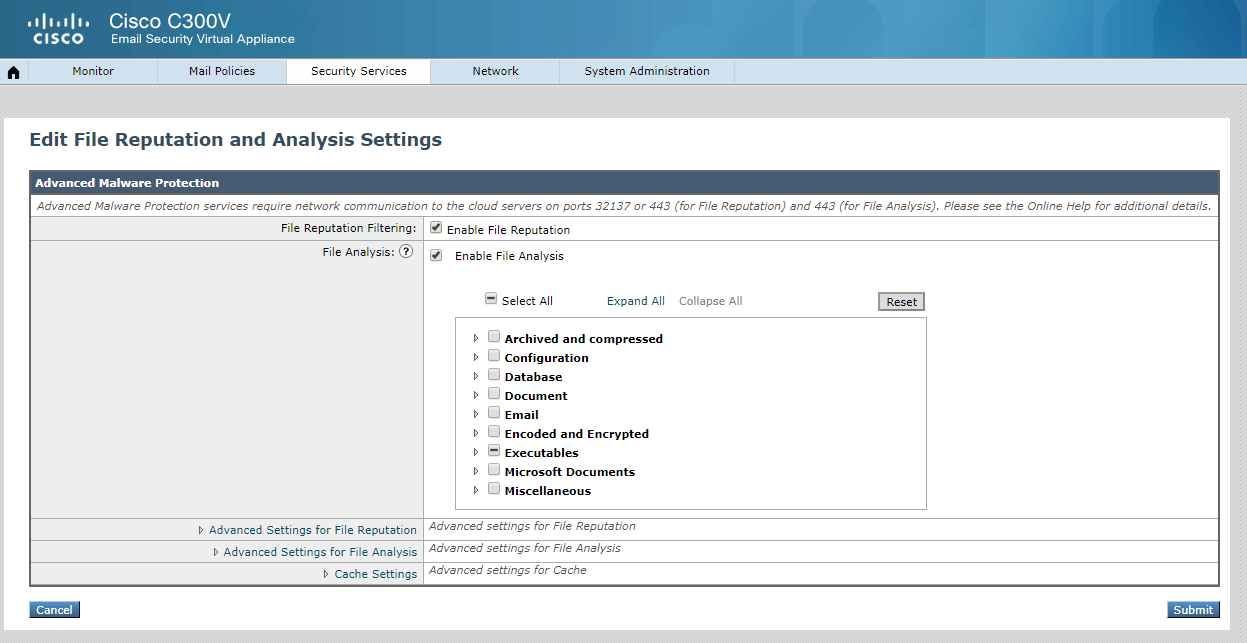This screenshot has width=1247, height=643.
Task: Check the Miscellaneous checkbox
Action: pos(494,490)
